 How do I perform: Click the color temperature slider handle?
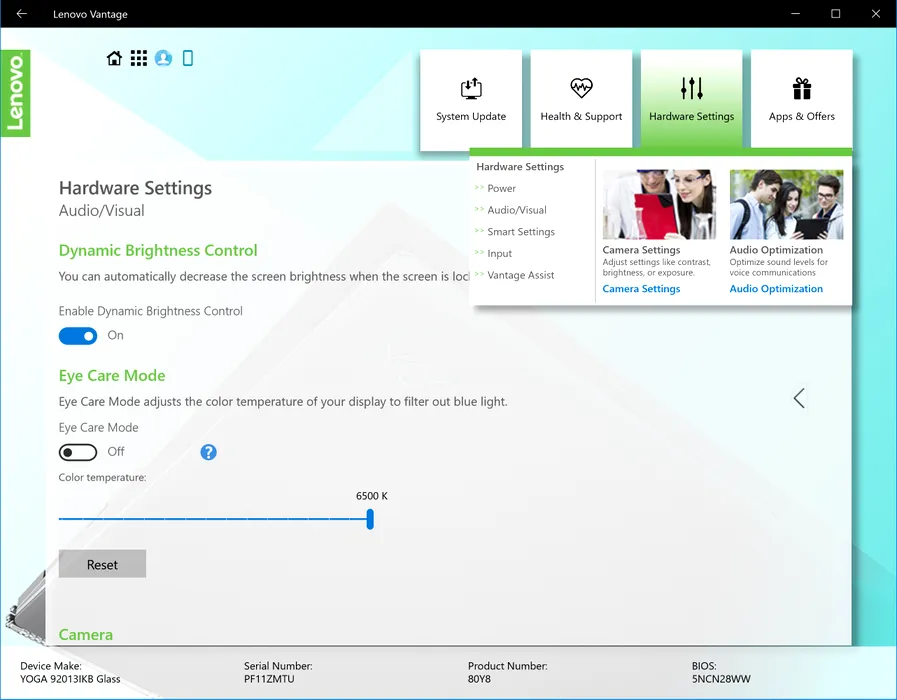370,519
